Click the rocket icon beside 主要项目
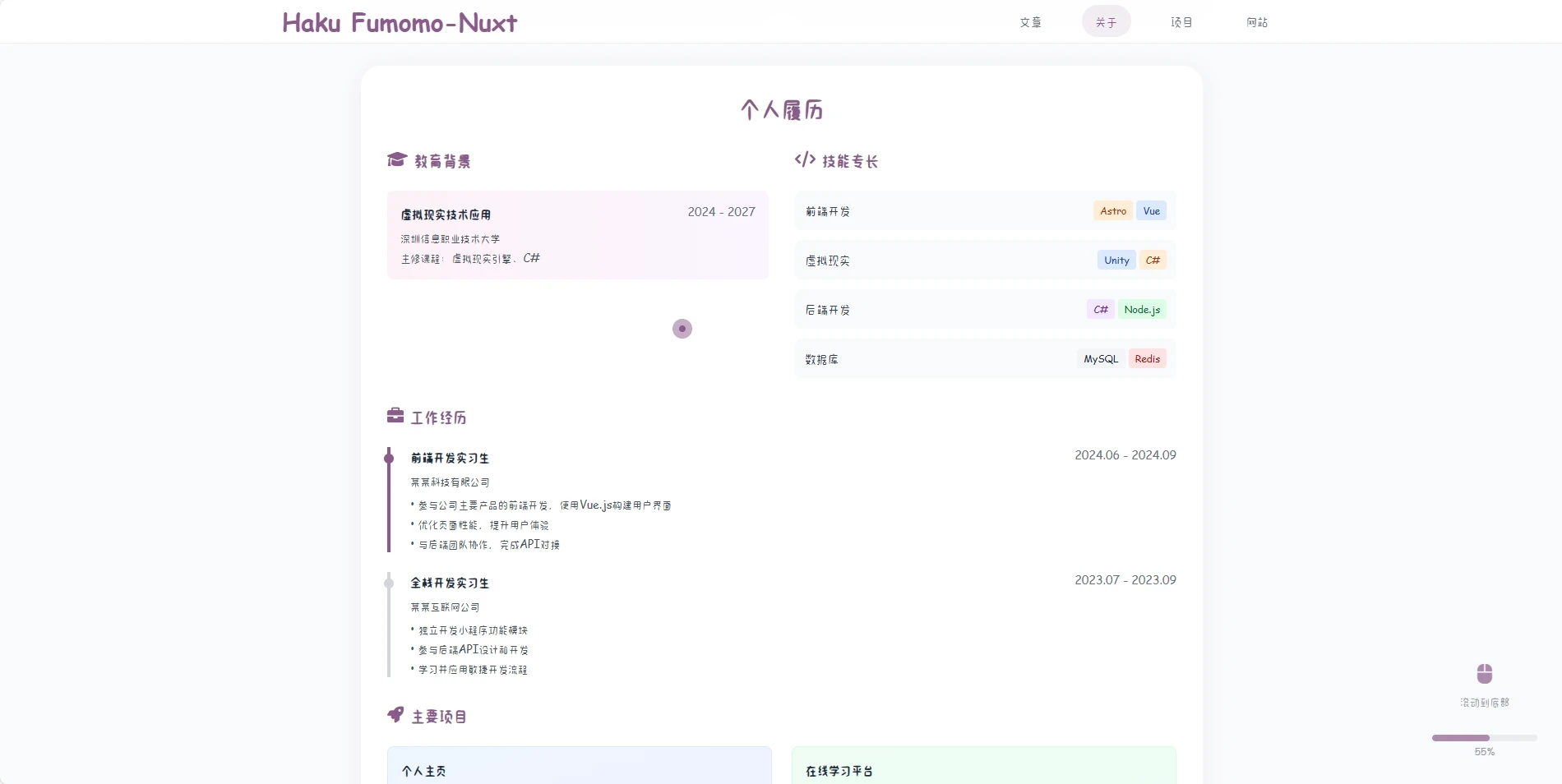This screenshot has height=784, width=1562. coord(395,715)
